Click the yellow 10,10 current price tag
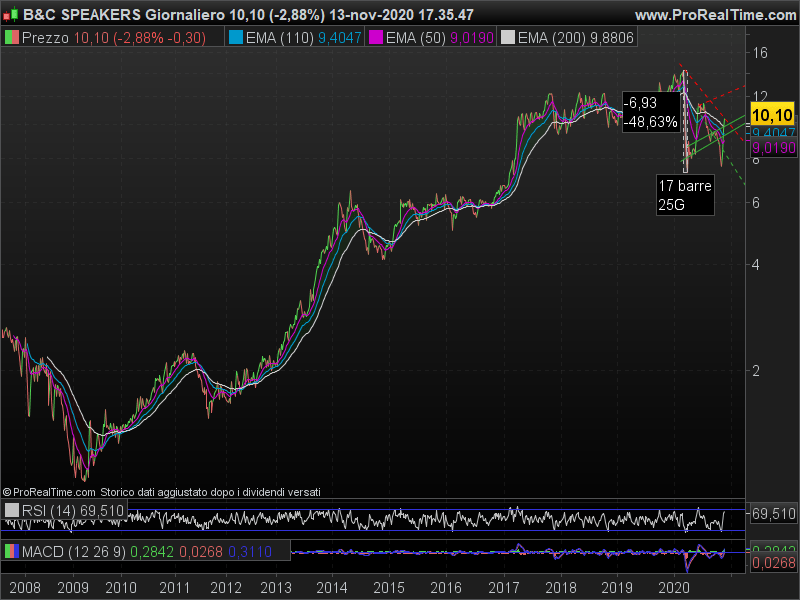 [x=772, y=114]
